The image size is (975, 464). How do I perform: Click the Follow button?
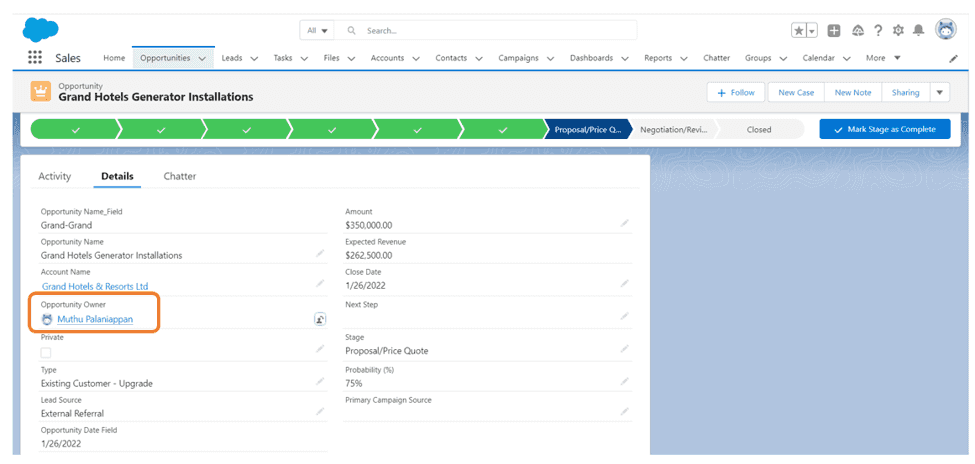point(736,93)
